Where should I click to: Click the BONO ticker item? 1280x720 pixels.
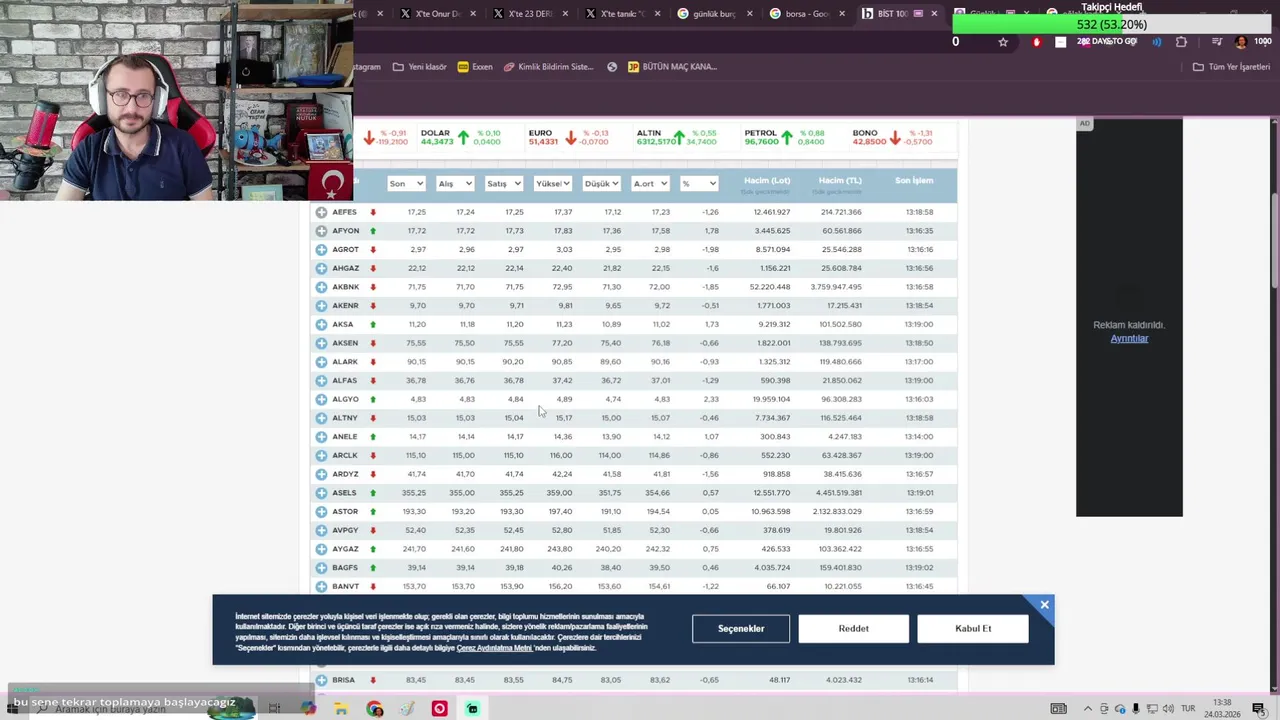click(x=892, y=137)
